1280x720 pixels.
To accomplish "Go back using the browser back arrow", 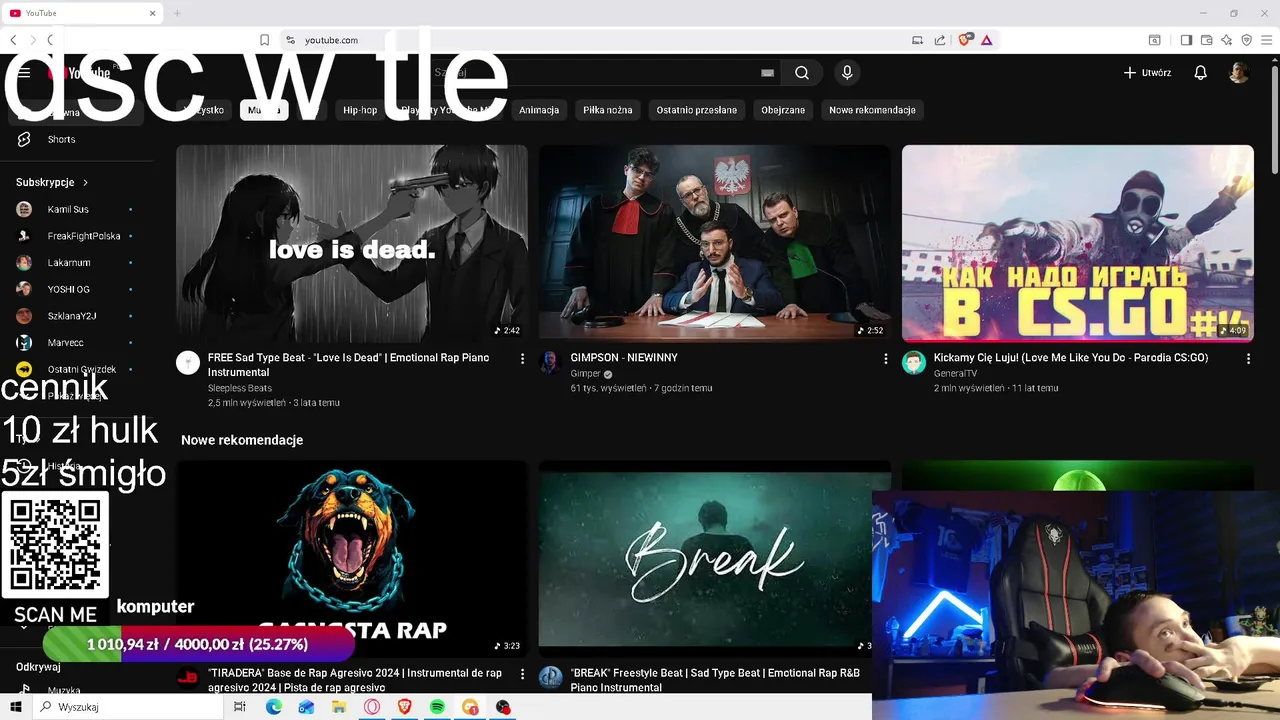I will tap(13, 40).
